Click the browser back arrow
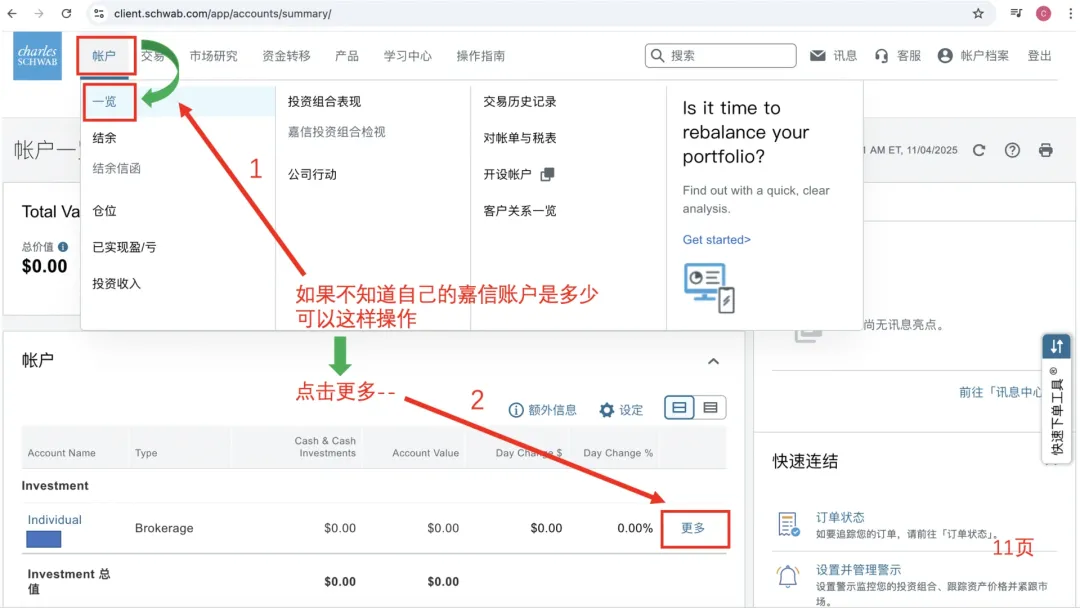The image size is (1080, 608). click(x=12, y=13)
